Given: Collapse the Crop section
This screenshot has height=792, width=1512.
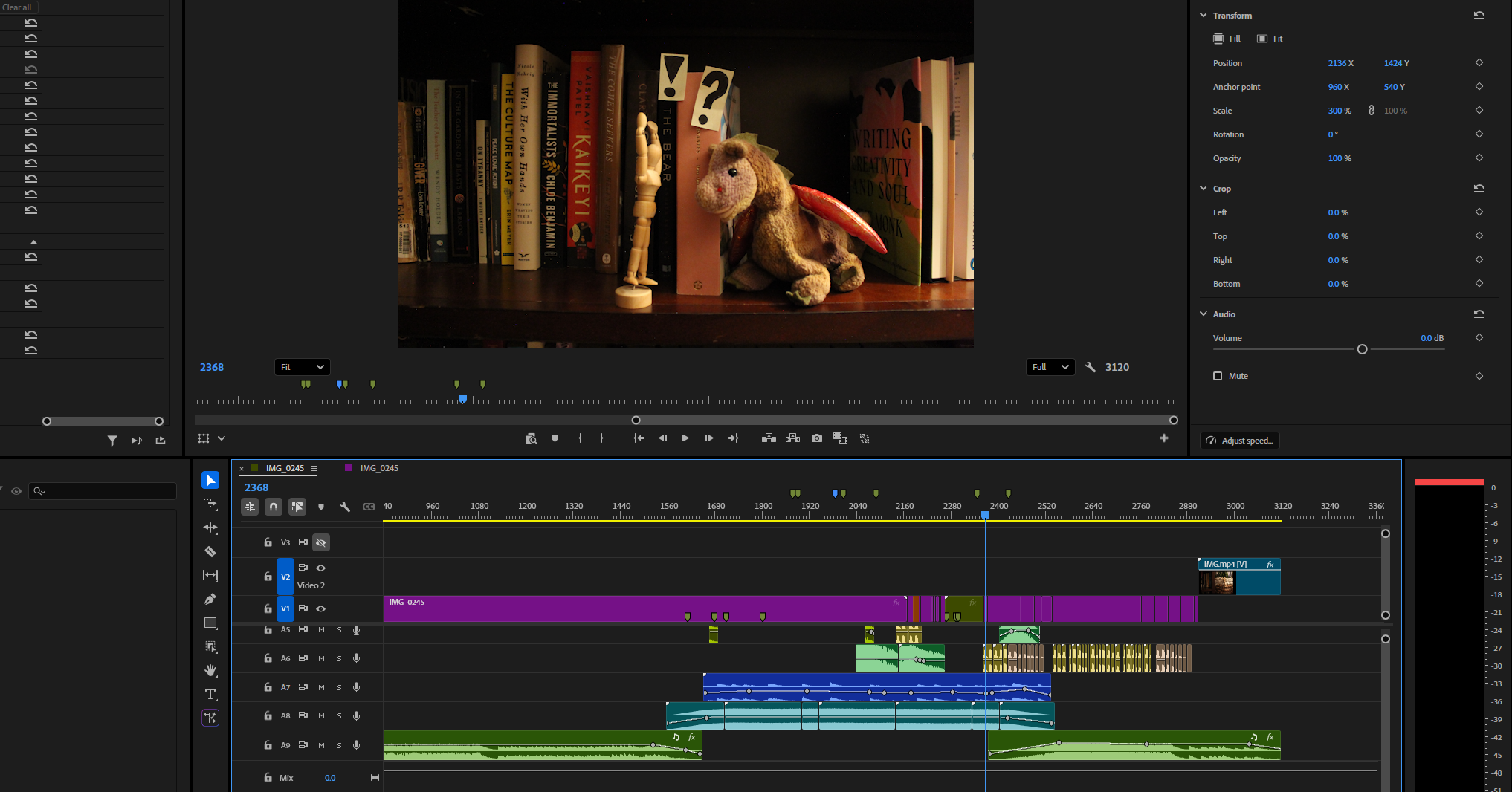Looking at the screenshot, I should click(1204, 189).
